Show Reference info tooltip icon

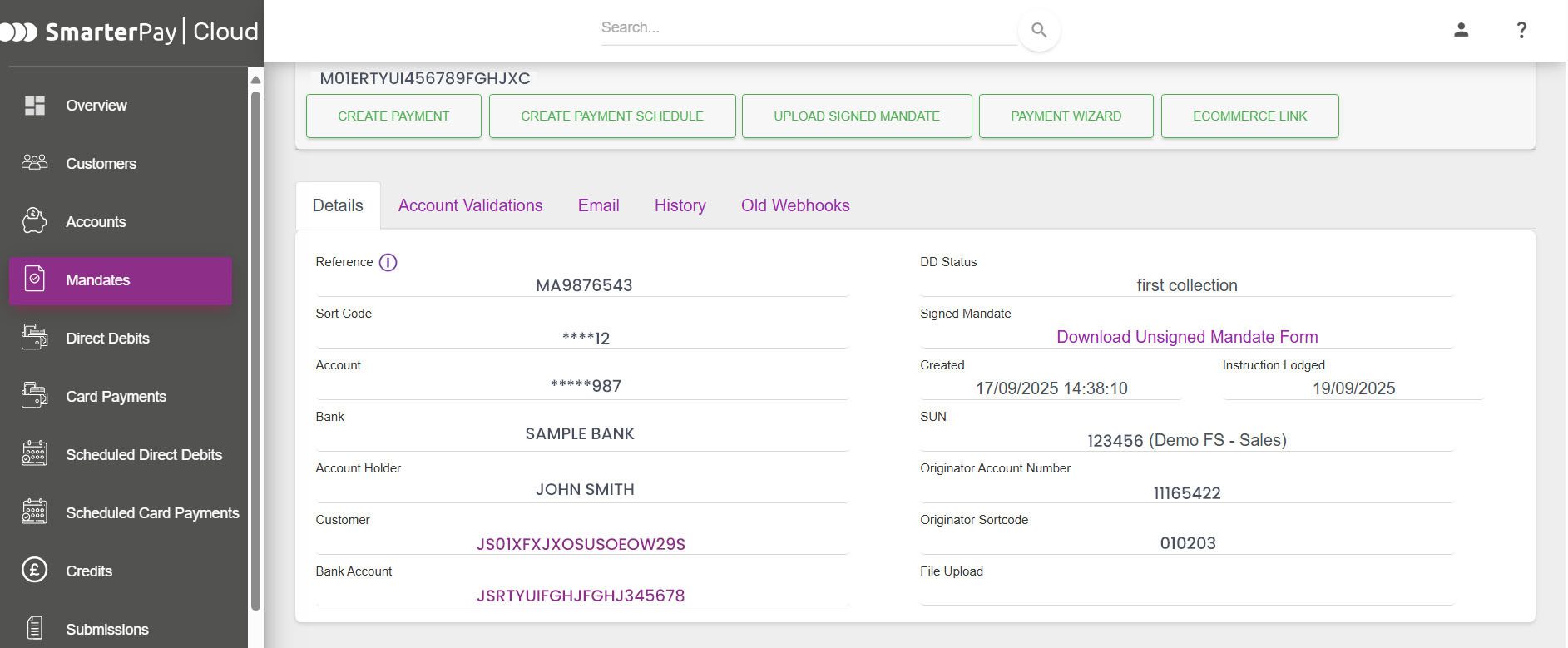pyautogui.click(x=388, y=262)
